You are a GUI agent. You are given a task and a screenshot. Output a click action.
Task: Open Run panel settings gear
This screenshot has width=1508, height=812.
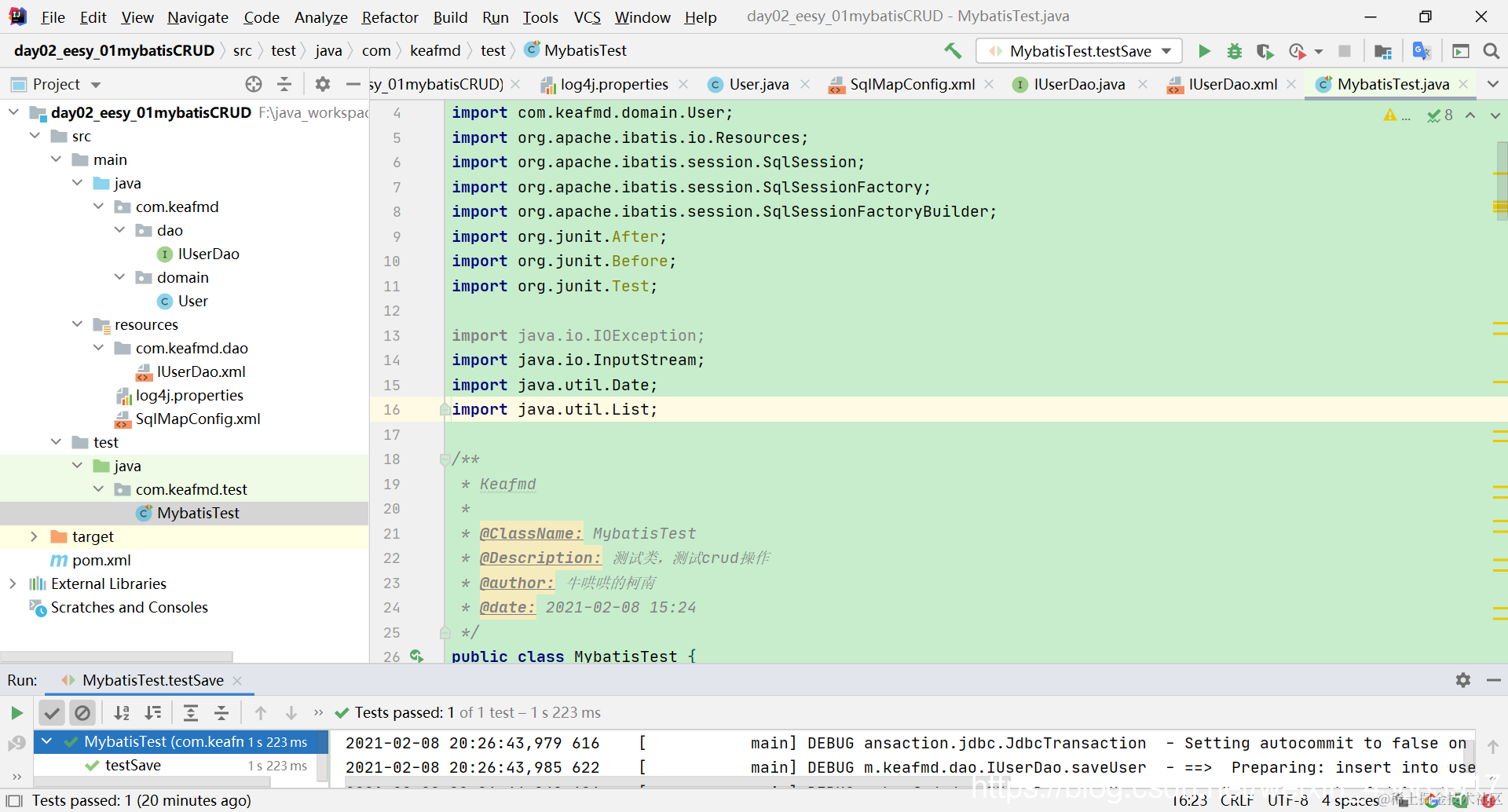tap(1462, 680)
